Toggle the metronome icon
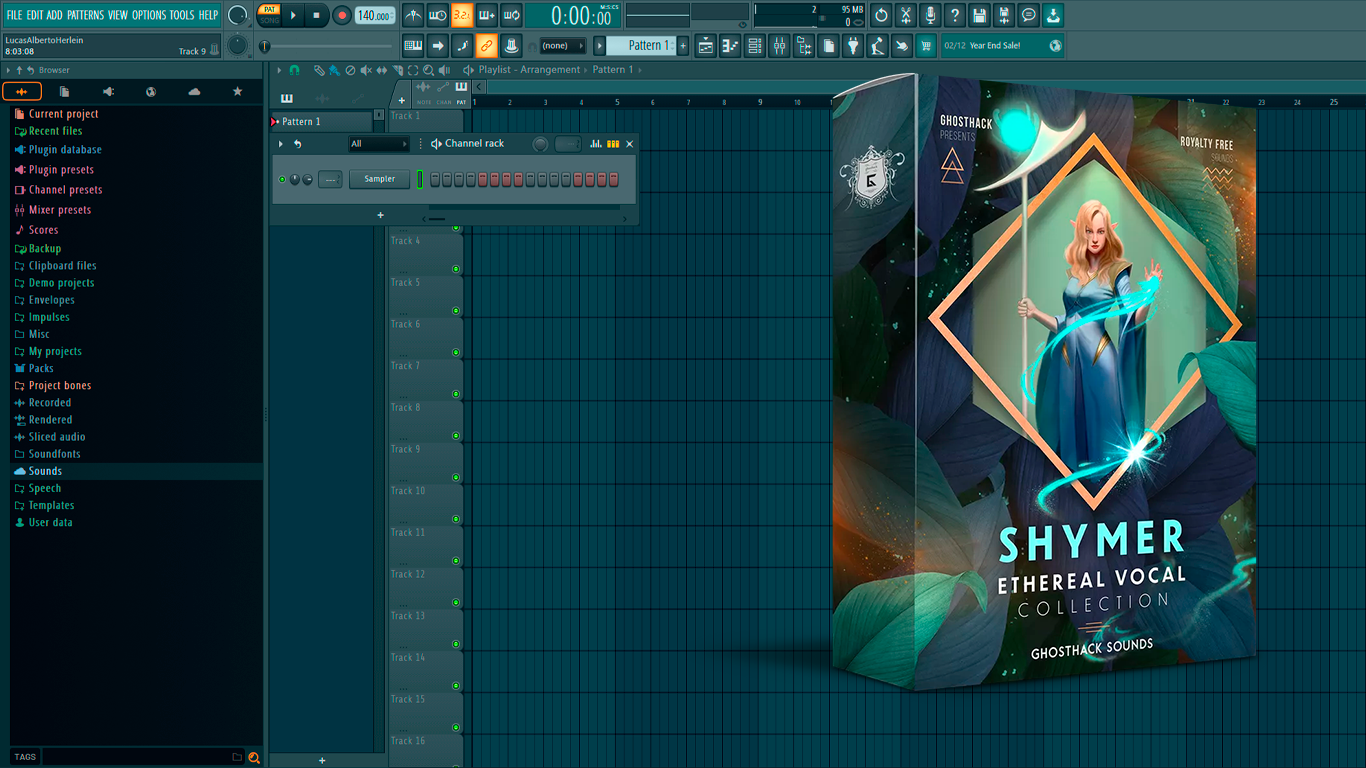 pos(413,15)
